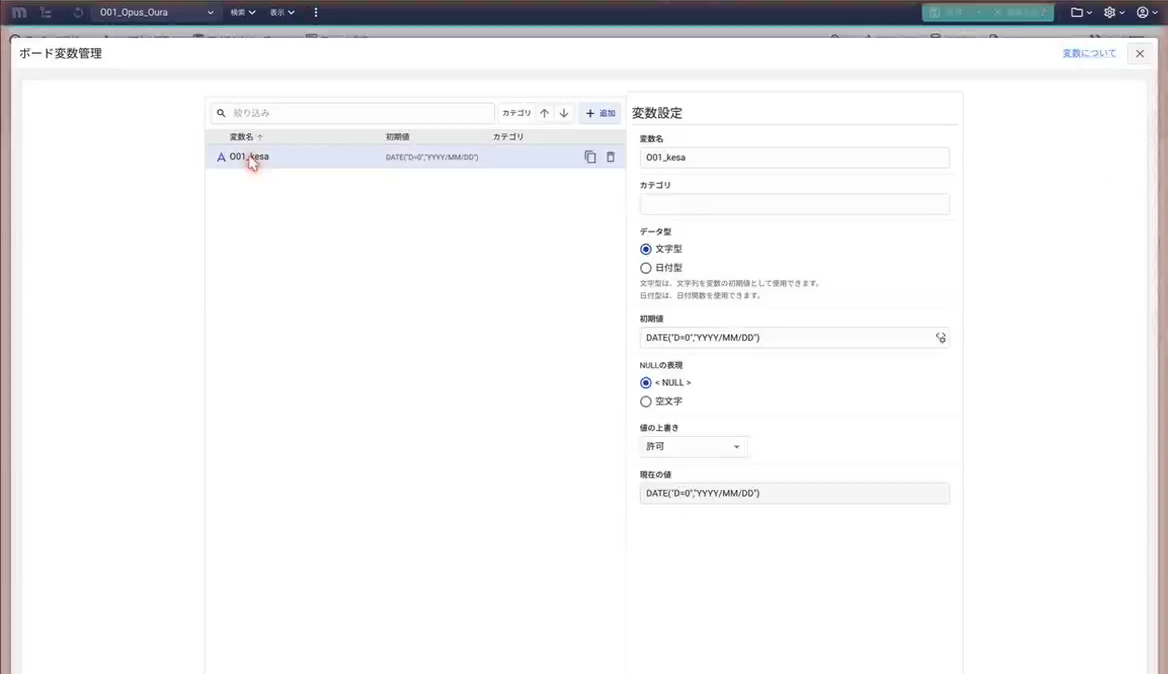
Task: Click the カテゴリ column header in the list
Action: (x=508, y=137)
